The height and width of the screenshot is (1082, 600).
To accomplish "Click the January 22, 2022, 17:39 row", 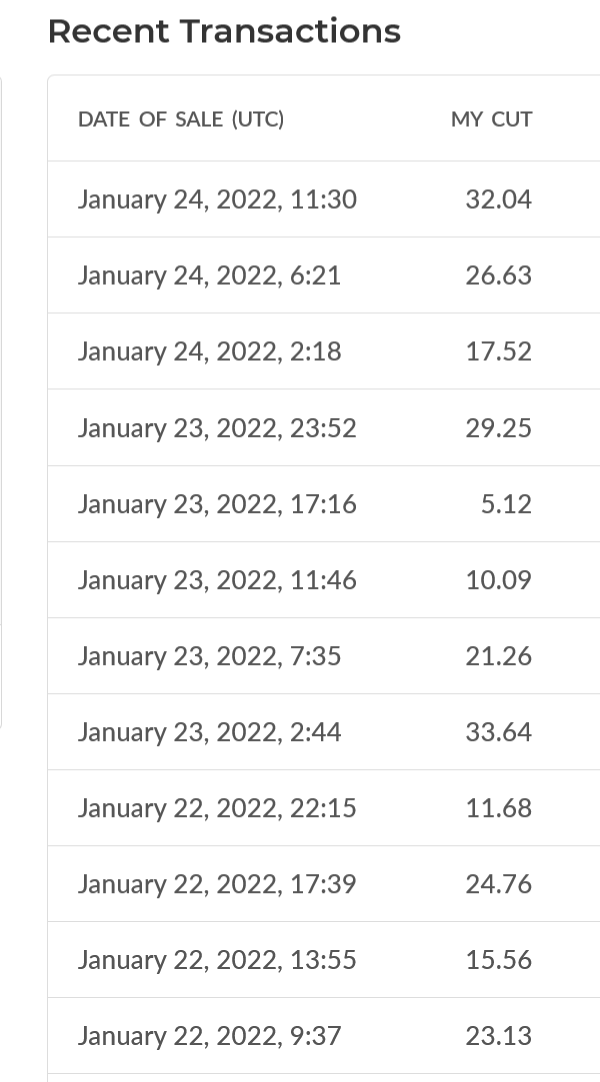I will pos(324,883).
